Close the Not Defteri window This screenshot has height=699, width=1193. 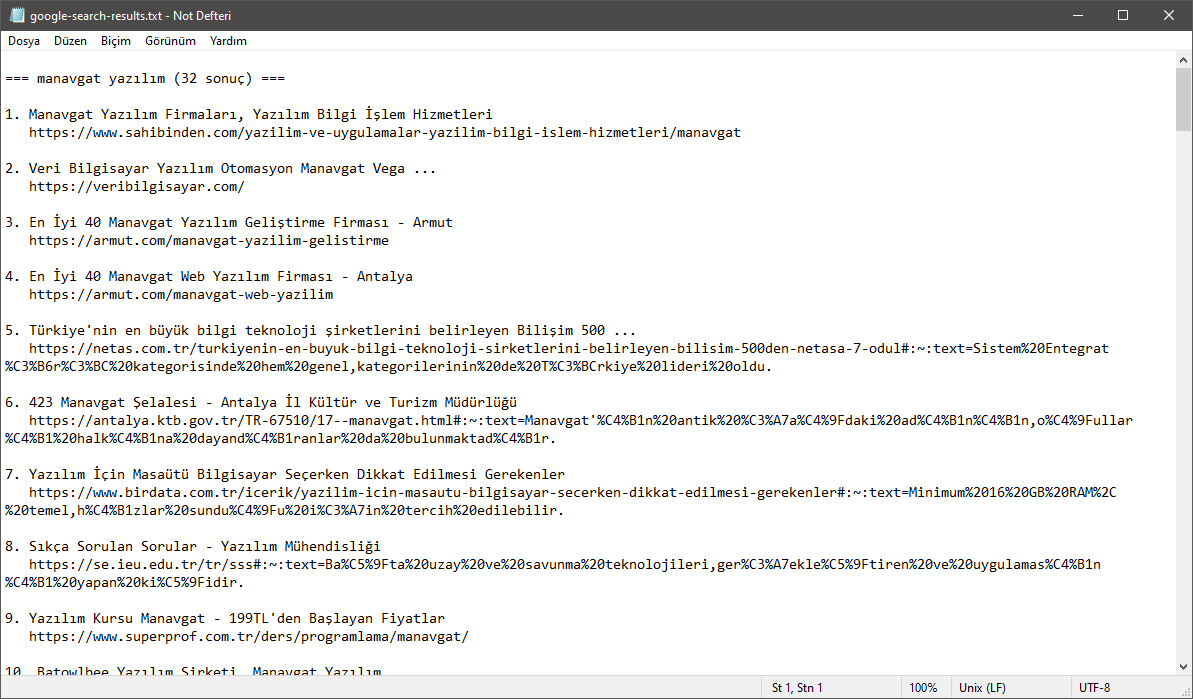[x=1169, y=15]
